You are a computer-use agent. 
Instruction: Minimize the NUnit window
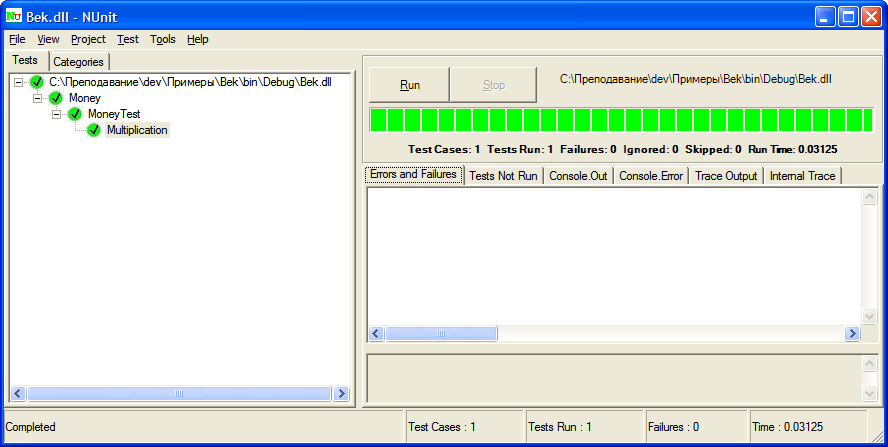click(x=825, y=17)
